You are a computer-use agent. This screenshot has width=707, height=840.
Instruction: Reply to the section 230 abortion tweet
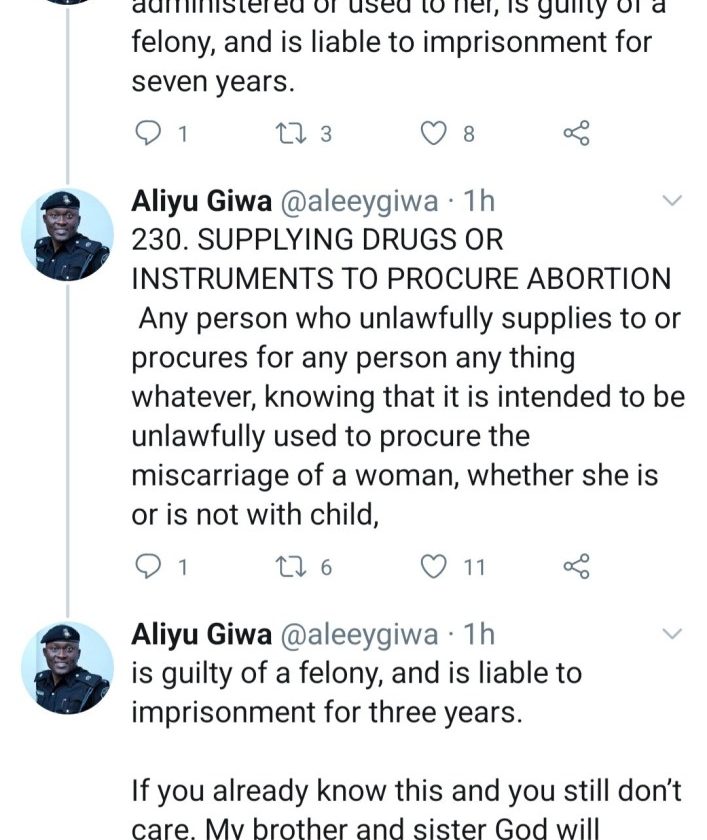point(147,567)
